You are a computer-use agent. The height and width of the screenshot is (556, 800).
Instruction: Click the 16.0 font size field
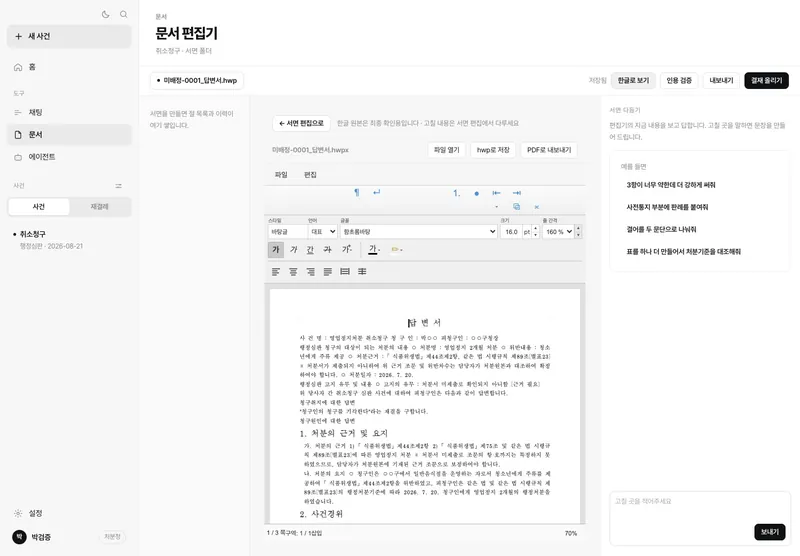[x=511, y=232]
